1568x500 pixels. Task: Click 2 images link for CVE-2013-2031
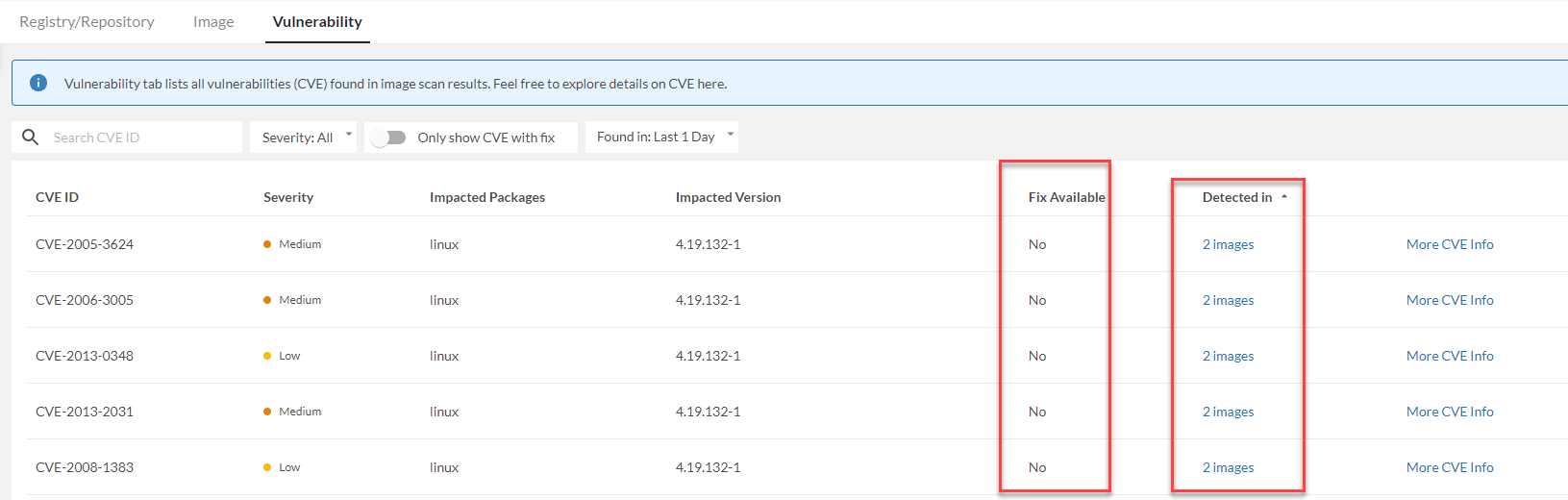(1228, 412)
